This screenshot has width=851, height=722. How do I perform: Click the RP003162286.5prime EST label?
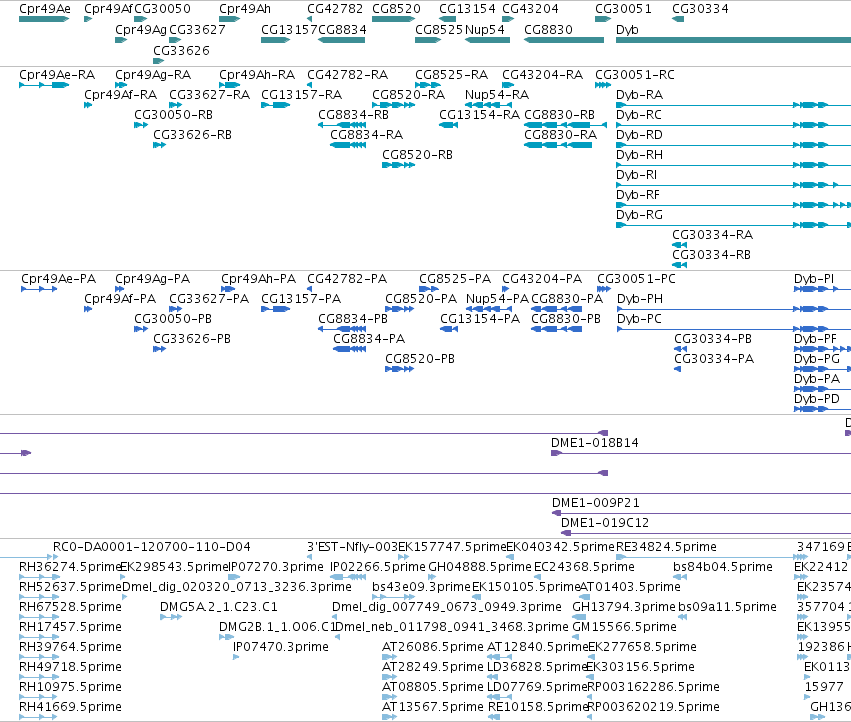[653, 687]
